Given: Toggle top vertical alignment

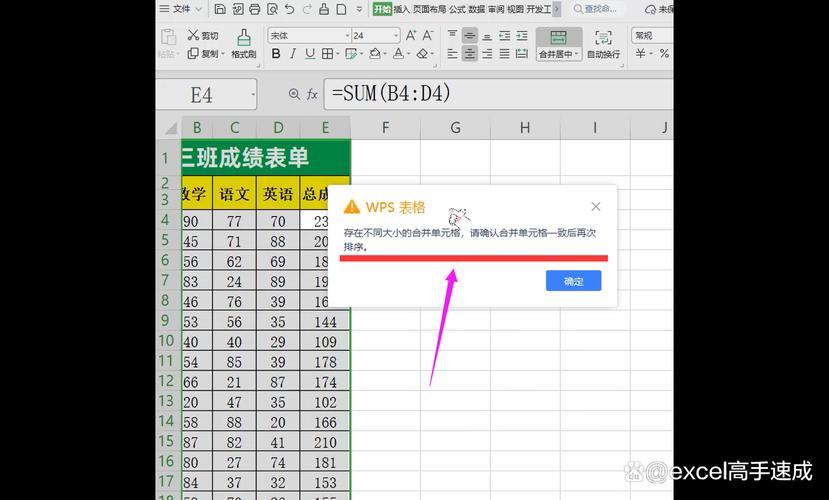Looking at the screenshot, I should click(x=453, y=35).
